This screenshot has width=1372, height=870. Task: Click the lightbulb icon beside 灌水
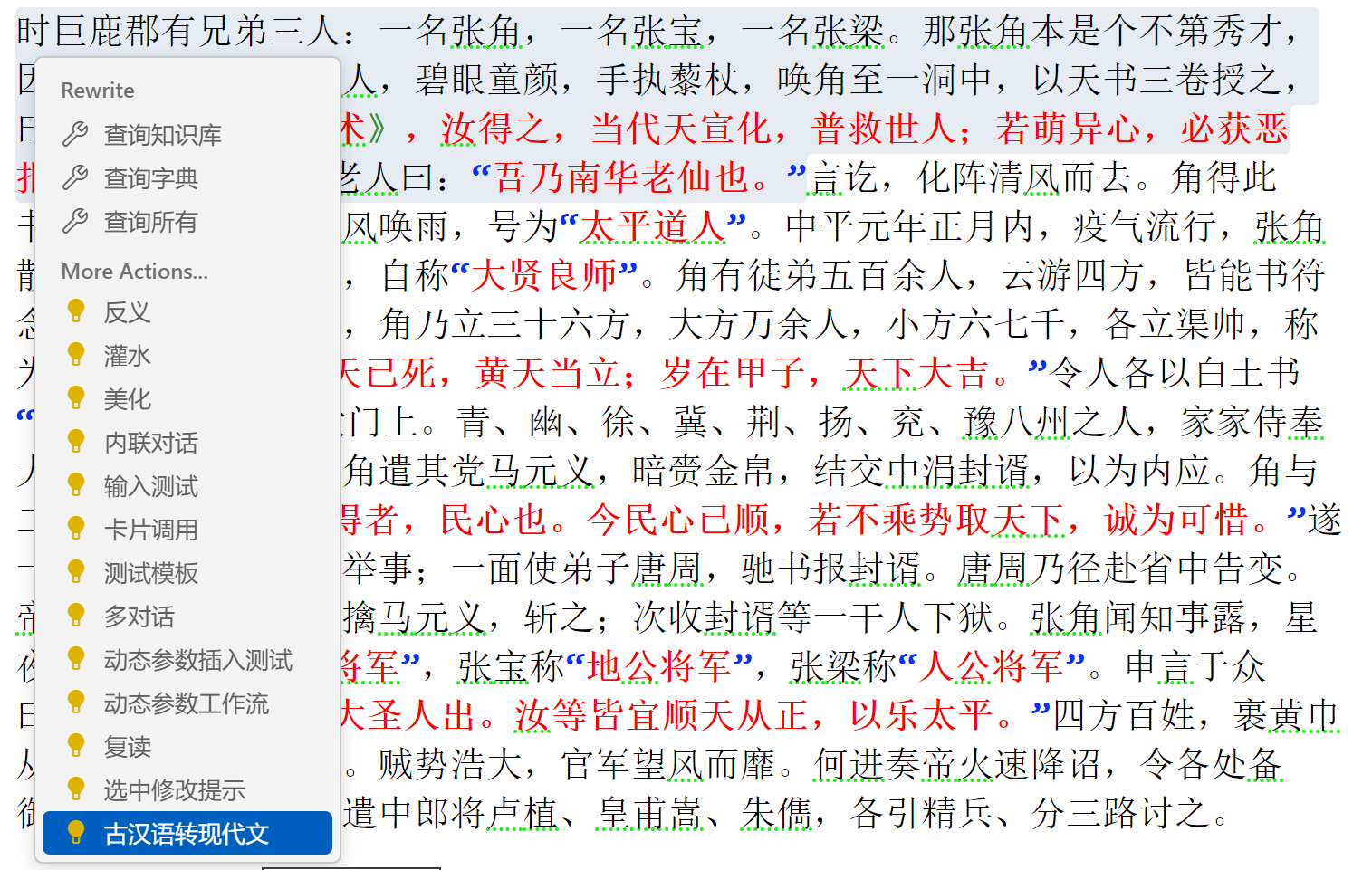tap(76, 355)
